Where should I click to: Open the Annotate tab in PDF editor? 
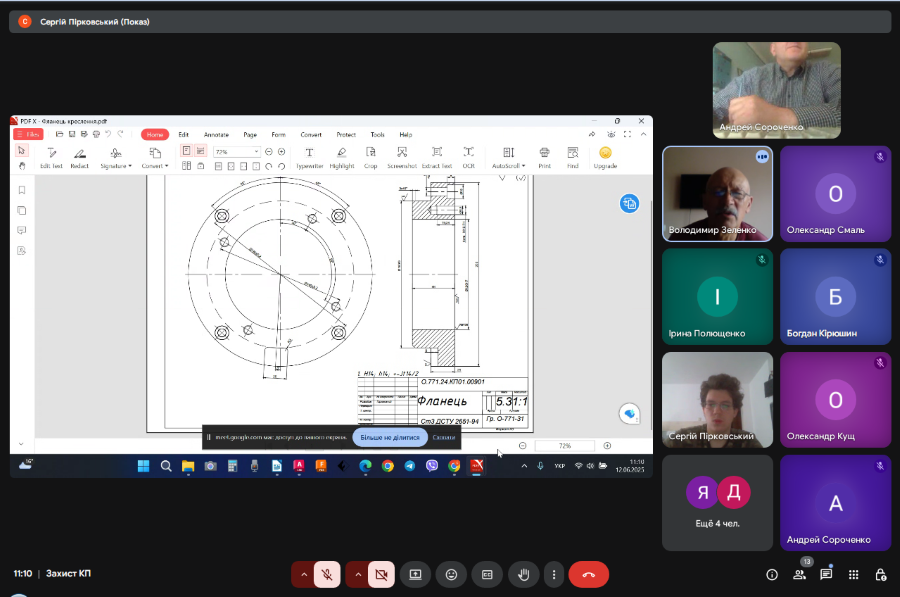coord(216,134)
